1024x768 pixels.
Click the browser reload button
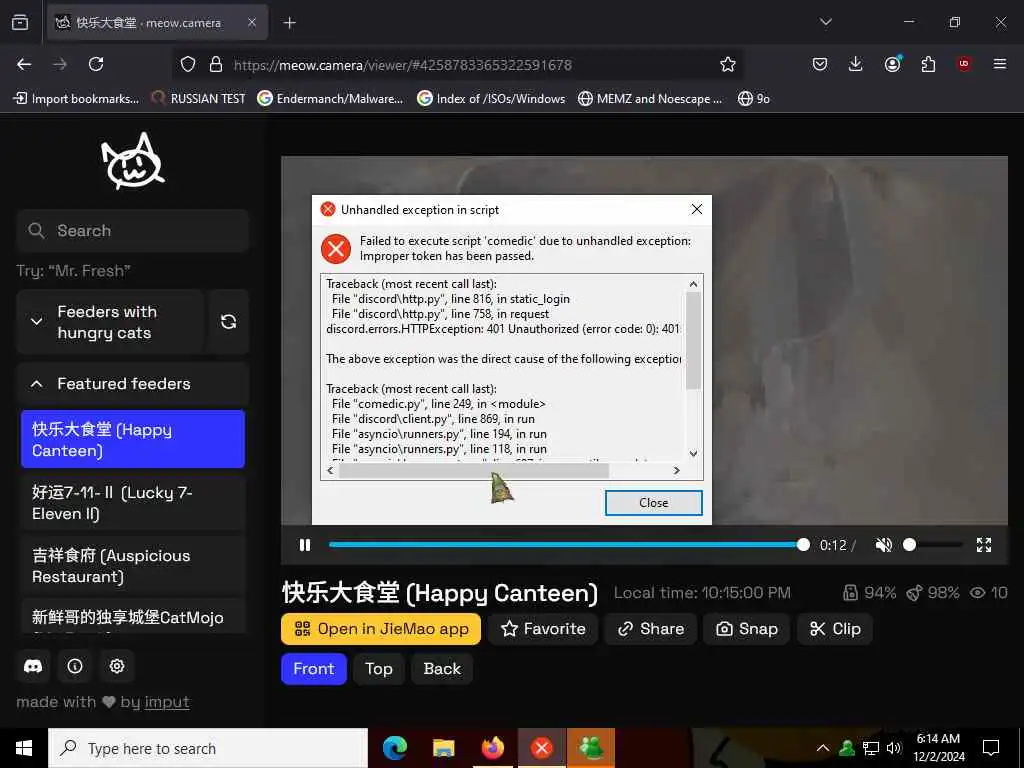coord(96,64)
